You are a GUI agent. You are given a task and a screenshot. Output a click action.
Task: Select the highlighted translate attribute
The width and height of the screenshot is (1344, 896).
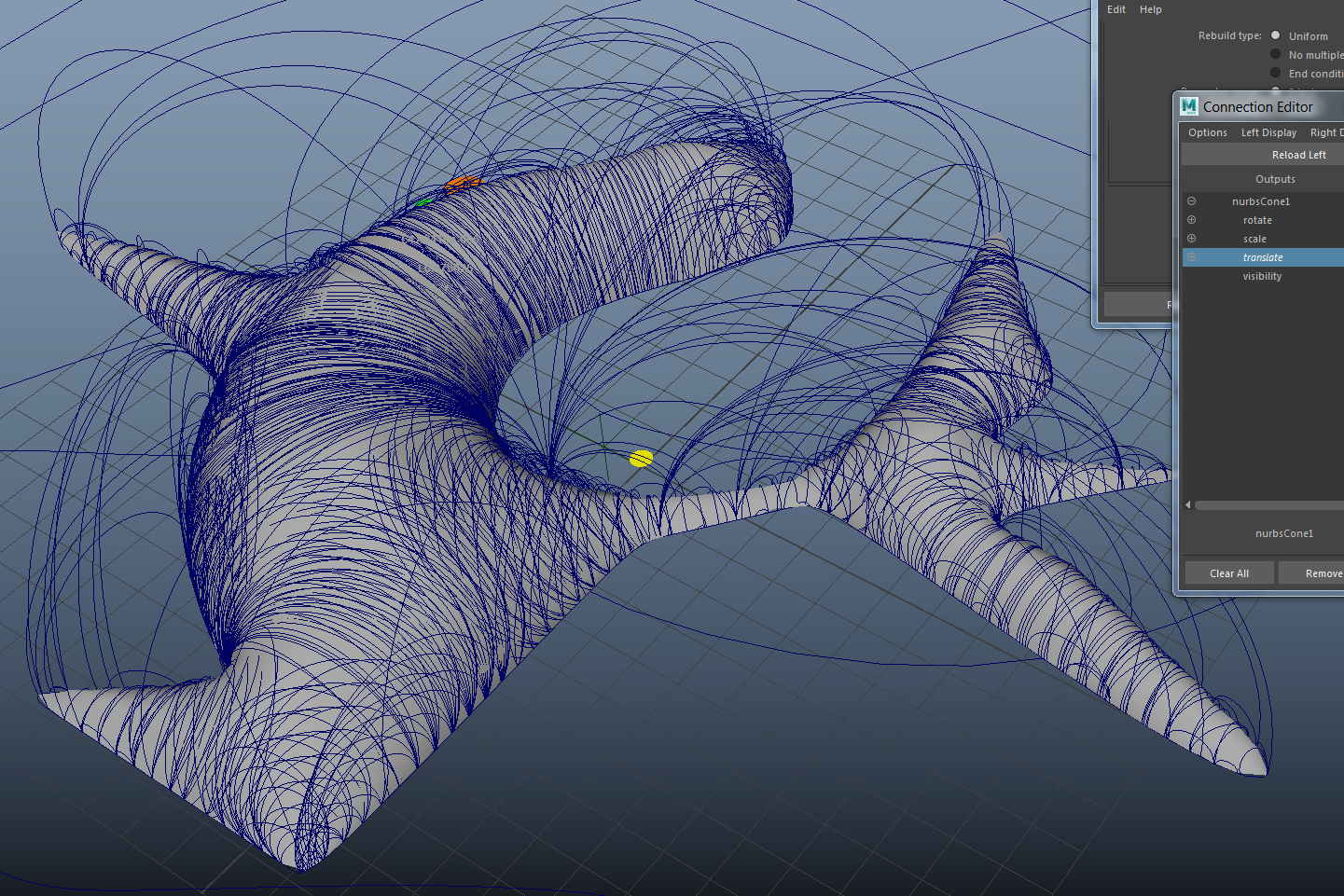tap(1263, 257)
